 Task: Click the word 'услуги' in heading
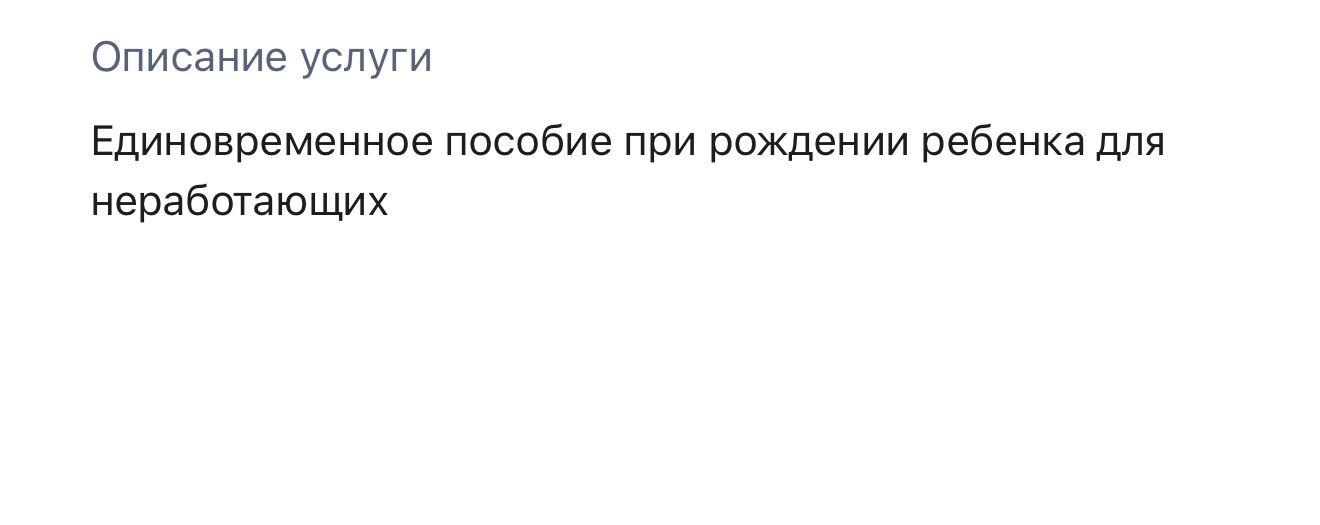click(x=366, y=58)
